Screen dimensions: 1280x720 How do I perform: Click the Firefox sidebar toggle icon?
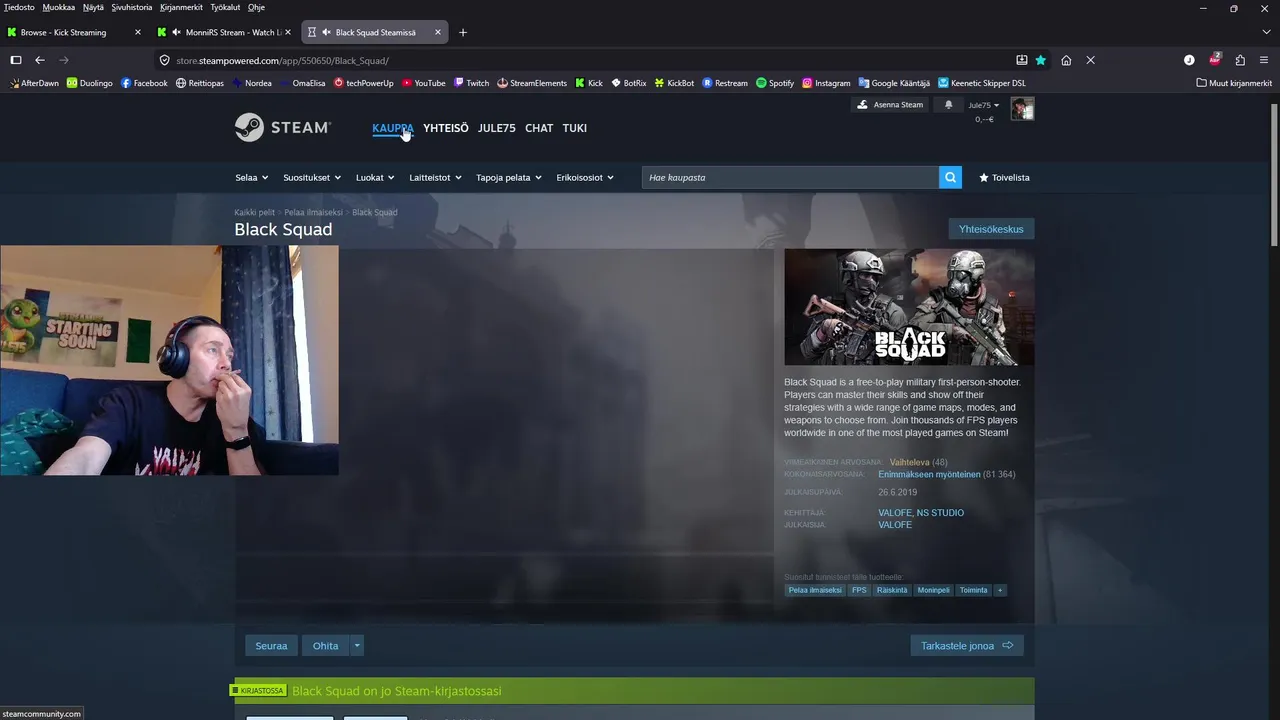(x=16, y=60)
